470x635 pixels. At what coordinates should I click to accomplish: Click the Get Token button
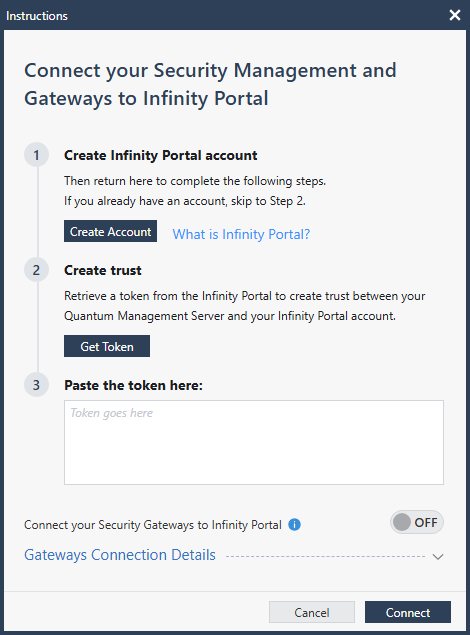107,346
